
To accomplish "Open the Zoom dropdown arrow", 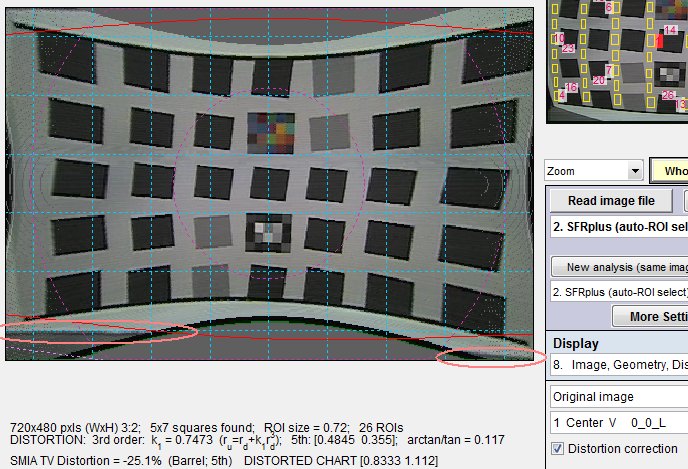I will pos(635,171).
